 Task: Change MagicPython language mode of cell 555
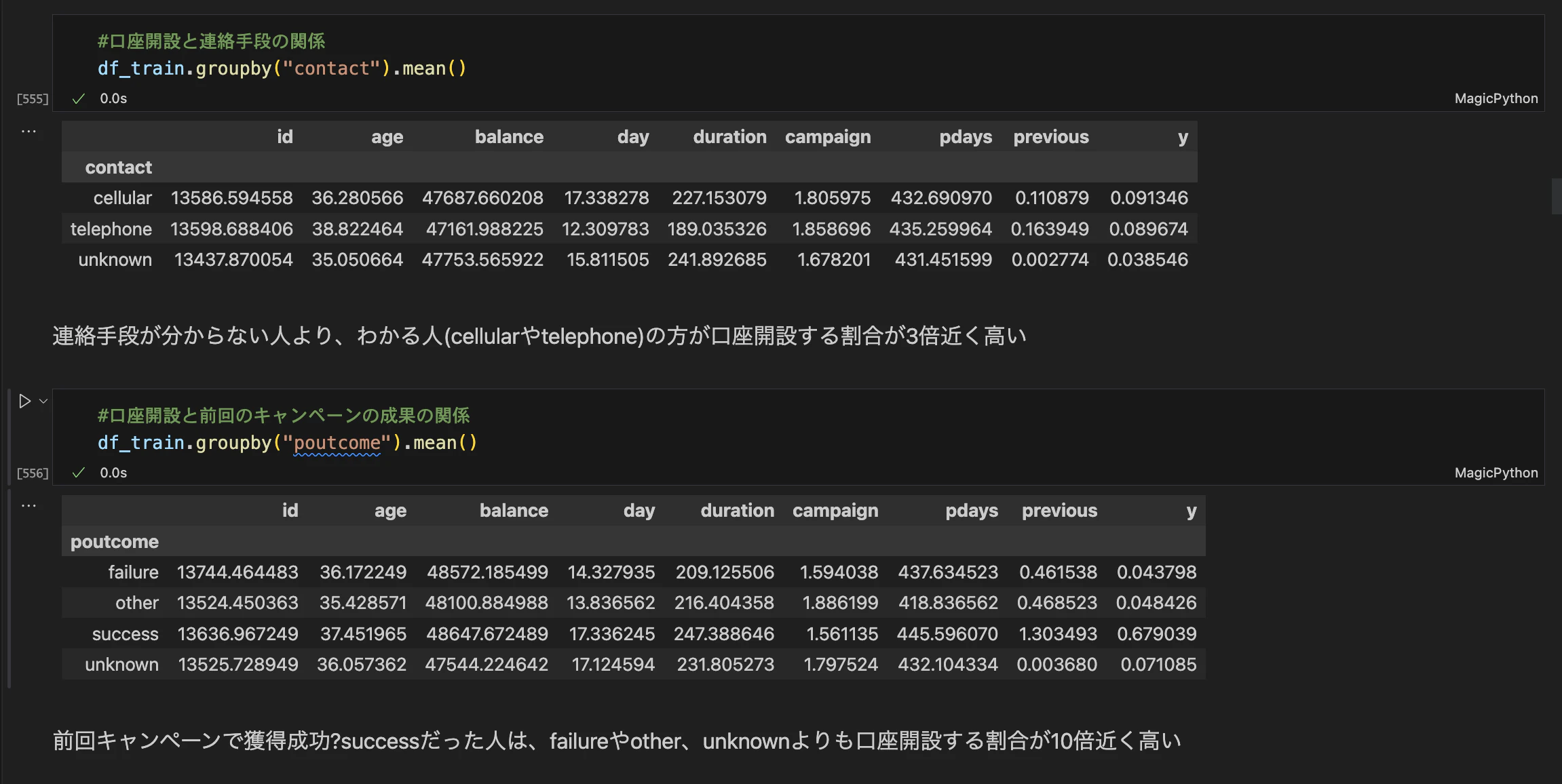coord(1496,98)
